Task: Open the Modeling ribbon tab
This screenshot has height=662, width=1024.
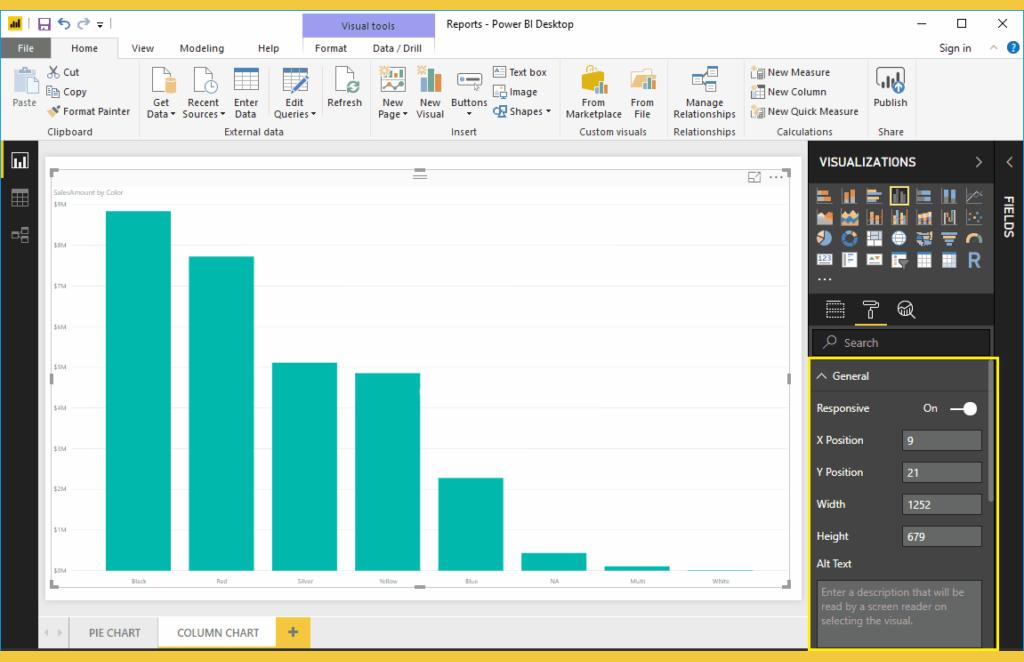Action: click(x=201, y=48)
